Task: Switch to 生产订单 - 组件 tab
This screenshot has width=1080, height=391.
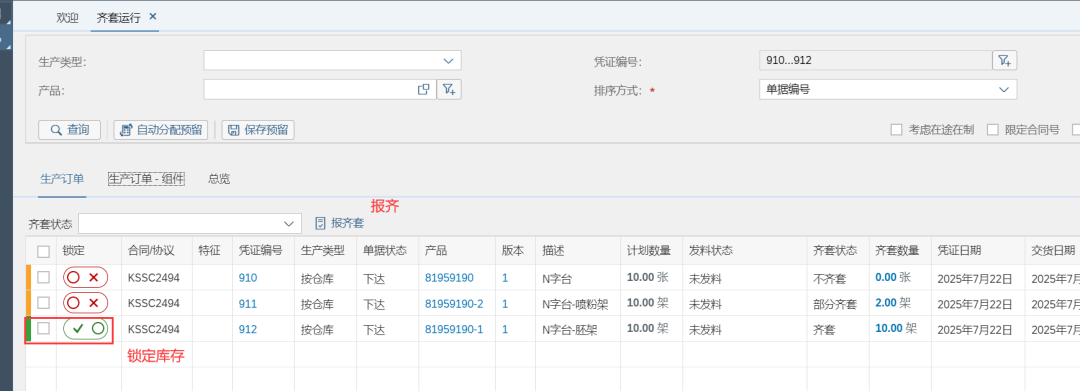Action: 146,179
